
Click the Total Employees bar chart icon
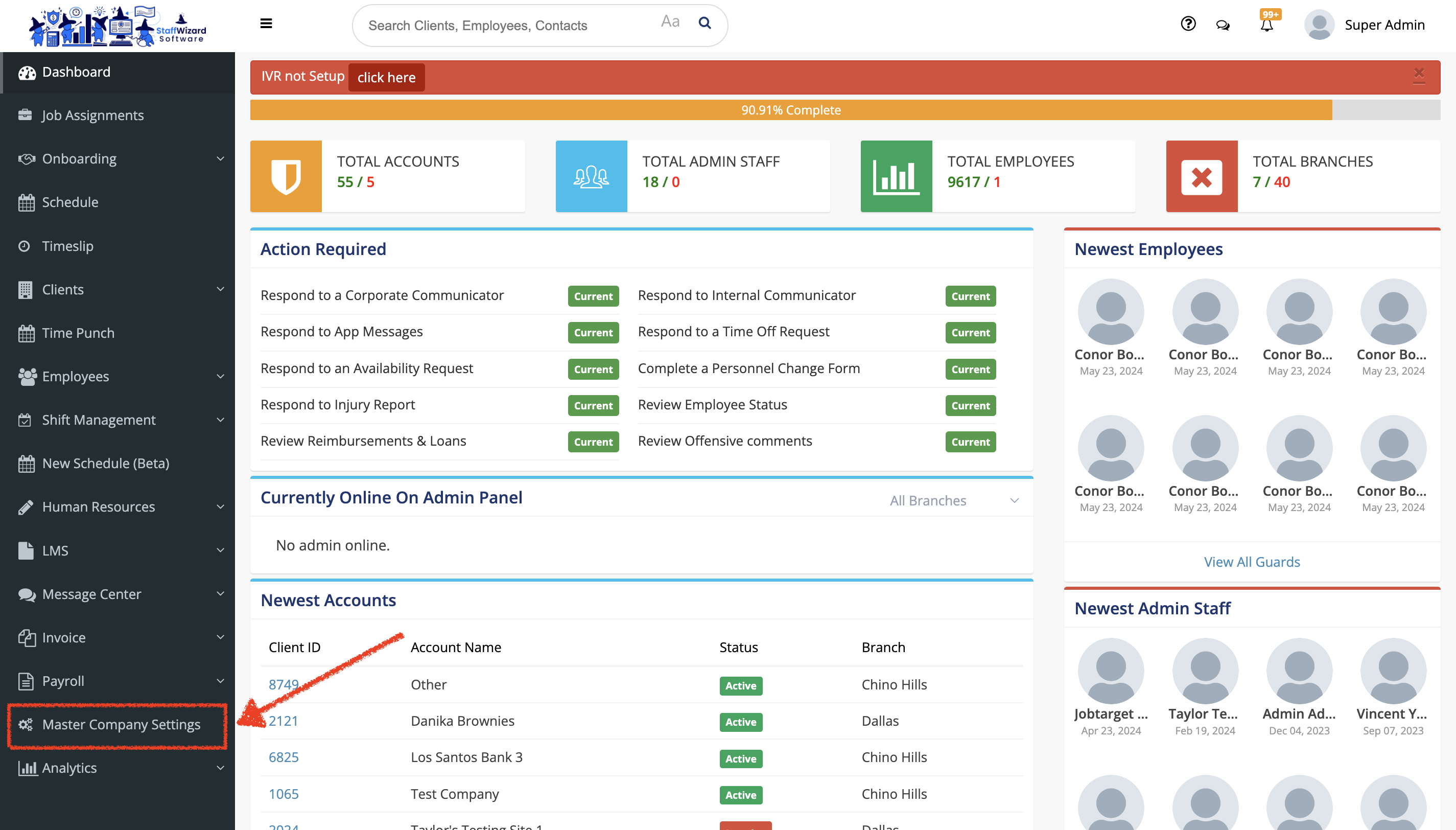896,177
